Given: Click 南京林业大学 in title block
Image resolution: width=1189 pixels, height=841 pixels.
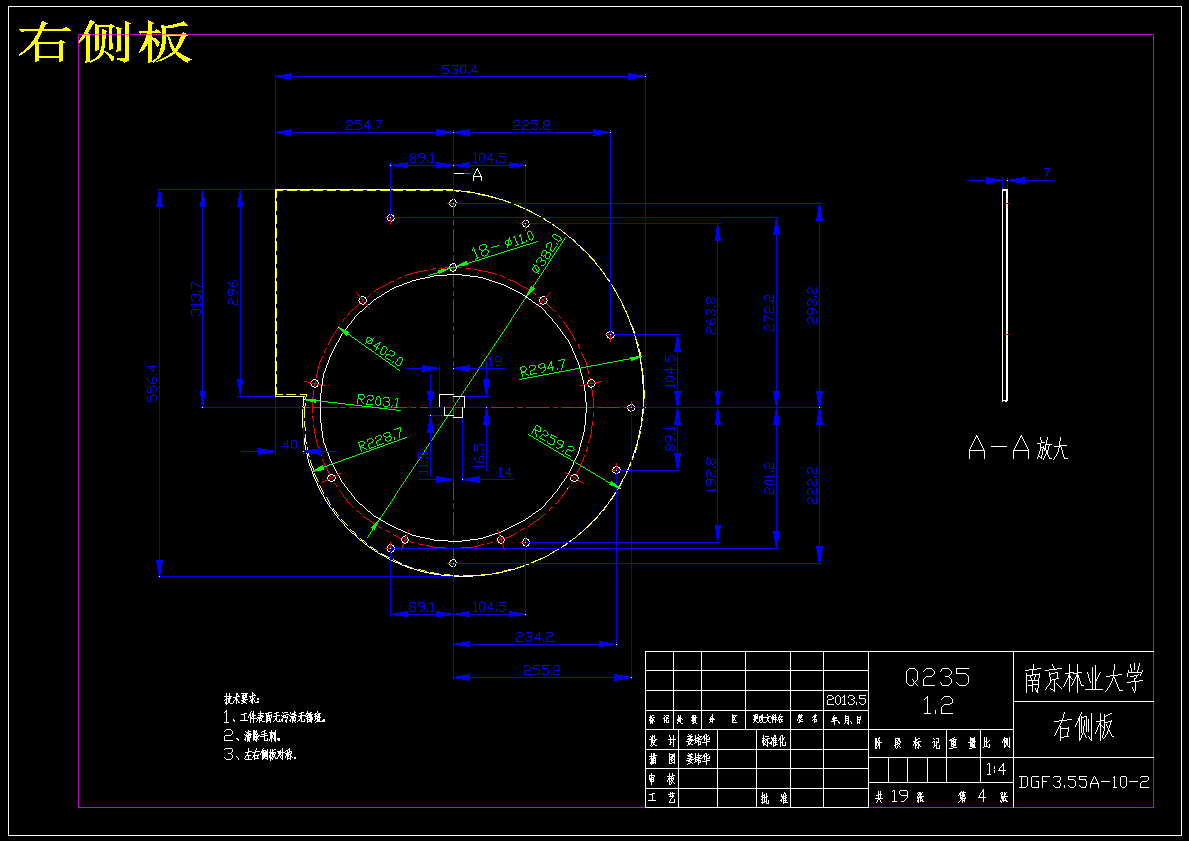Looking at the screenshot, I should pos(1084,679).
